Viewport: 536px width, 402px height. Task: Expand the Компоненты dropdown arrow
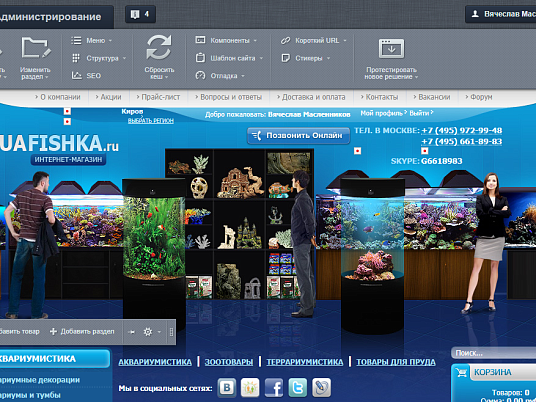255,41
